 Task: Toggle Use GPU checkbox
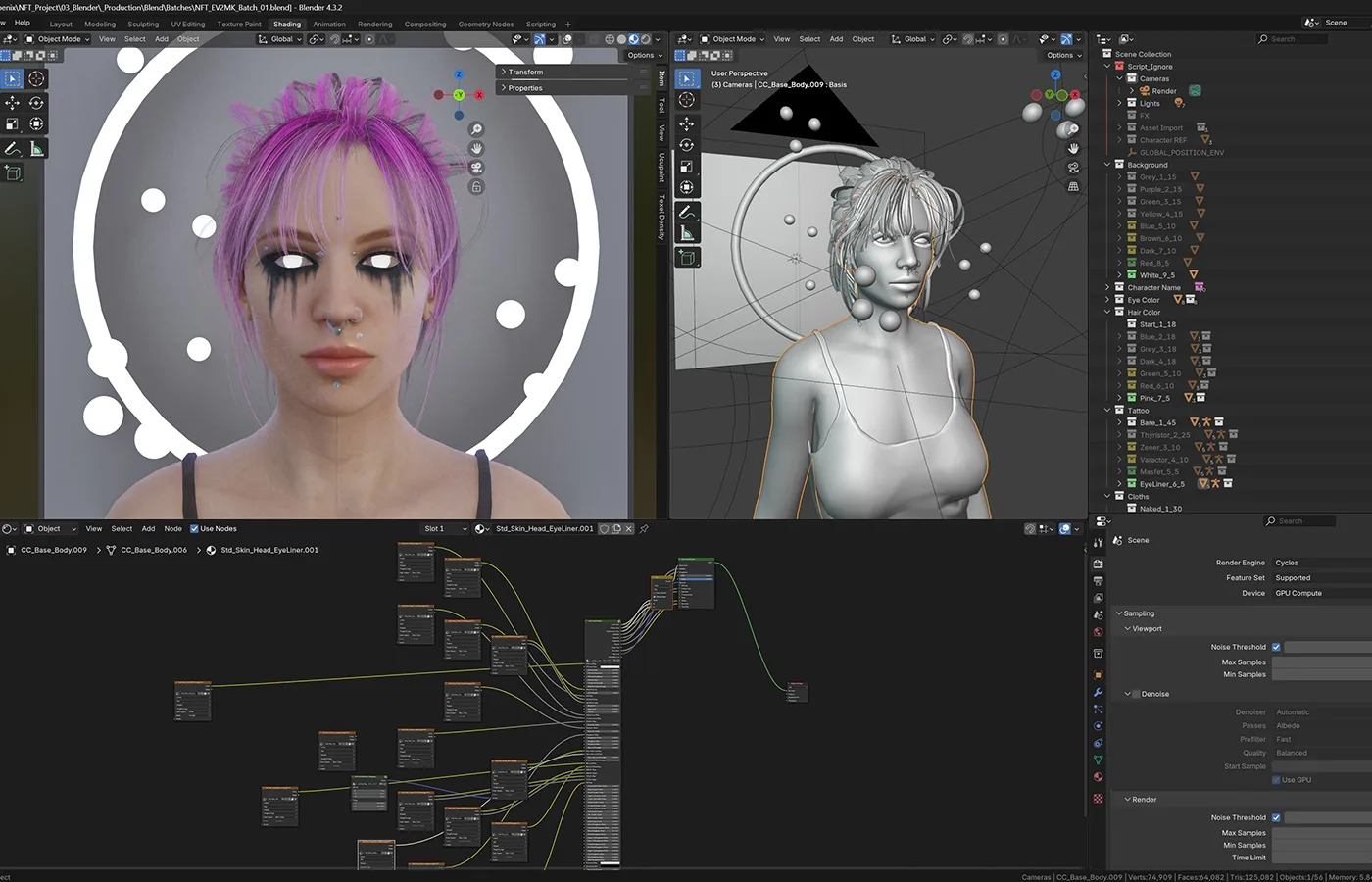[x=1276, y=780]
